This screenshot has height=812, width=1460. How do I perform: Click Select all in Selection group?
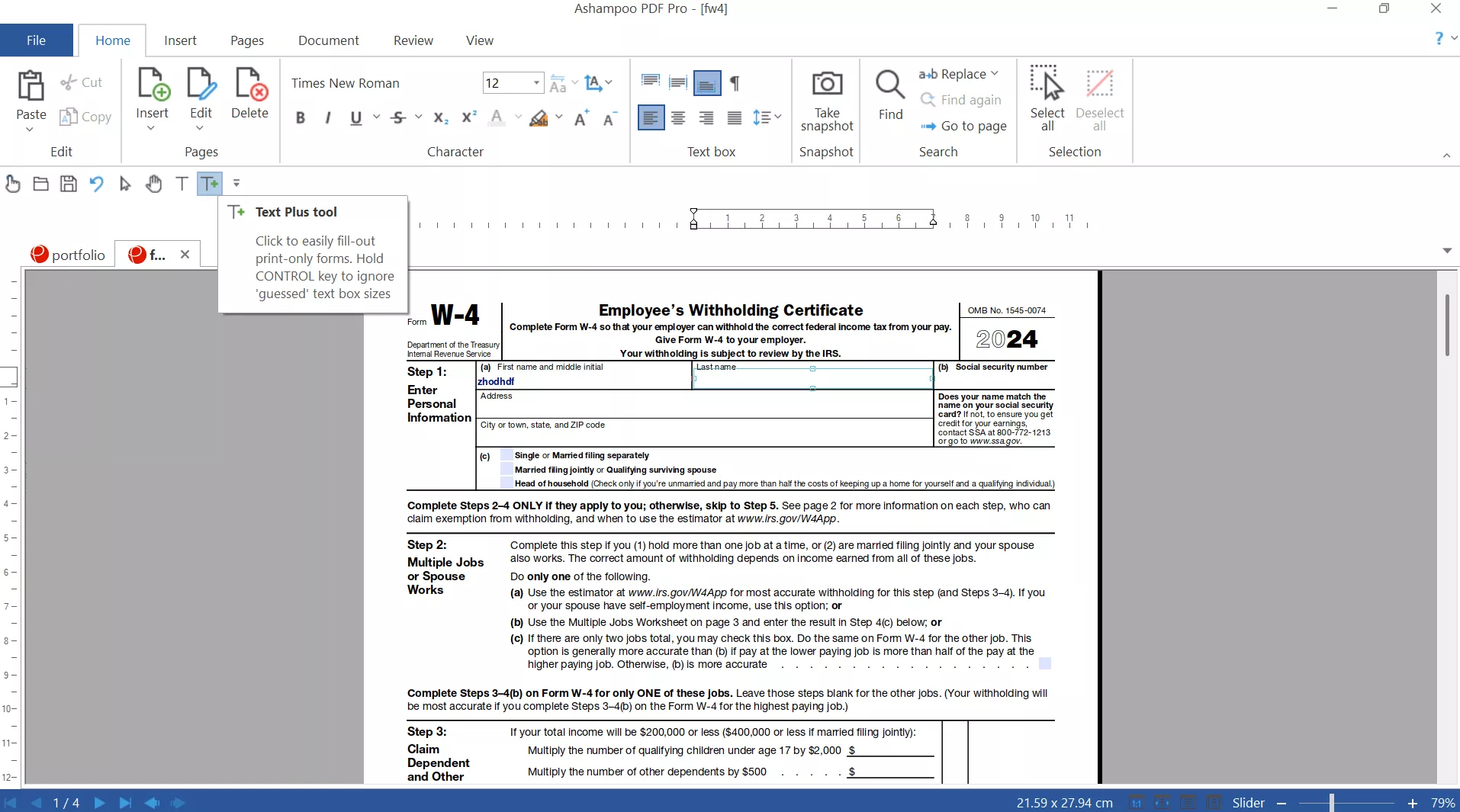coord(1047,99)
